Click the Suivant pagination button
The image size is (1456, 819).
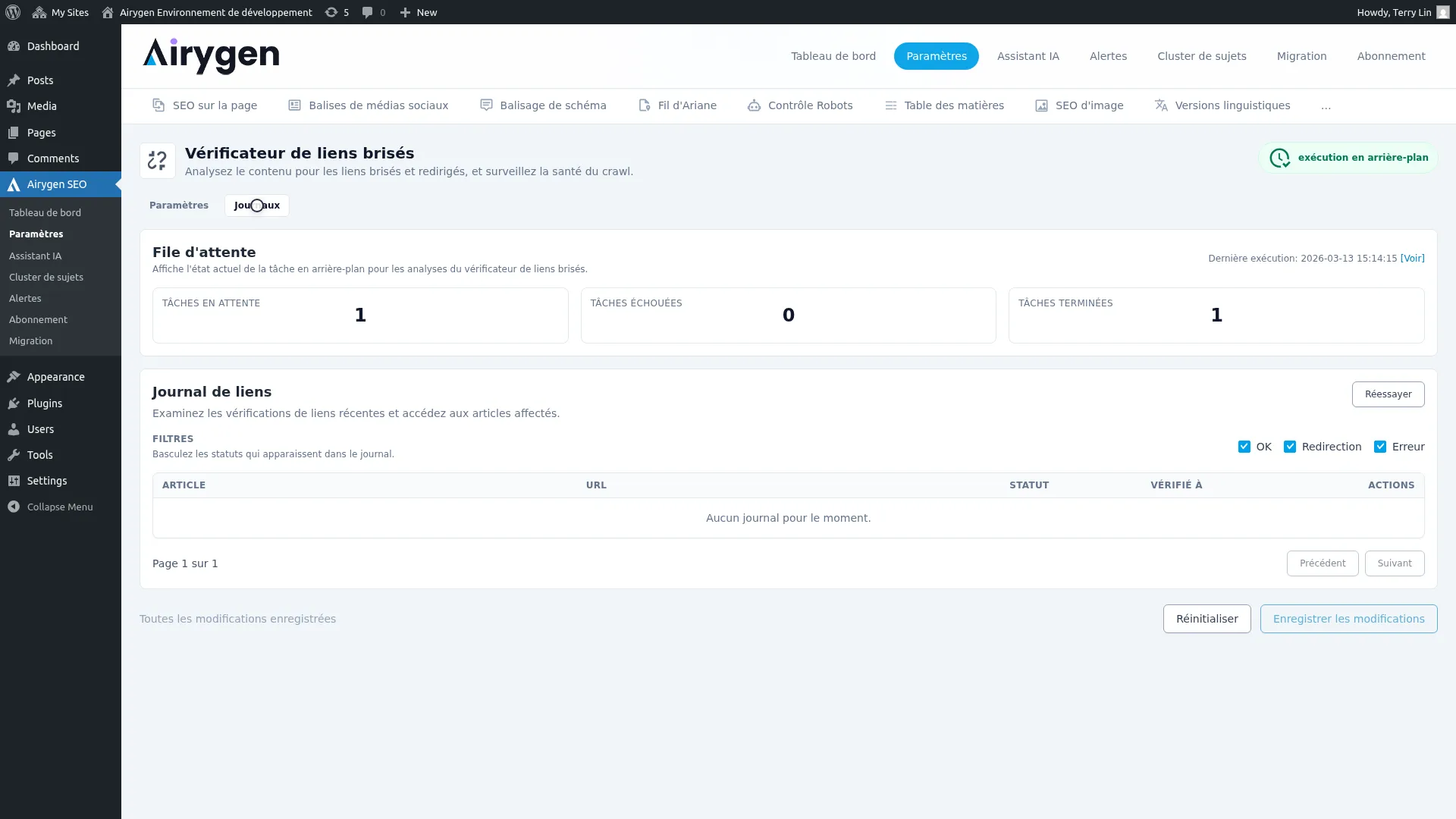[x=1394, y=563]
